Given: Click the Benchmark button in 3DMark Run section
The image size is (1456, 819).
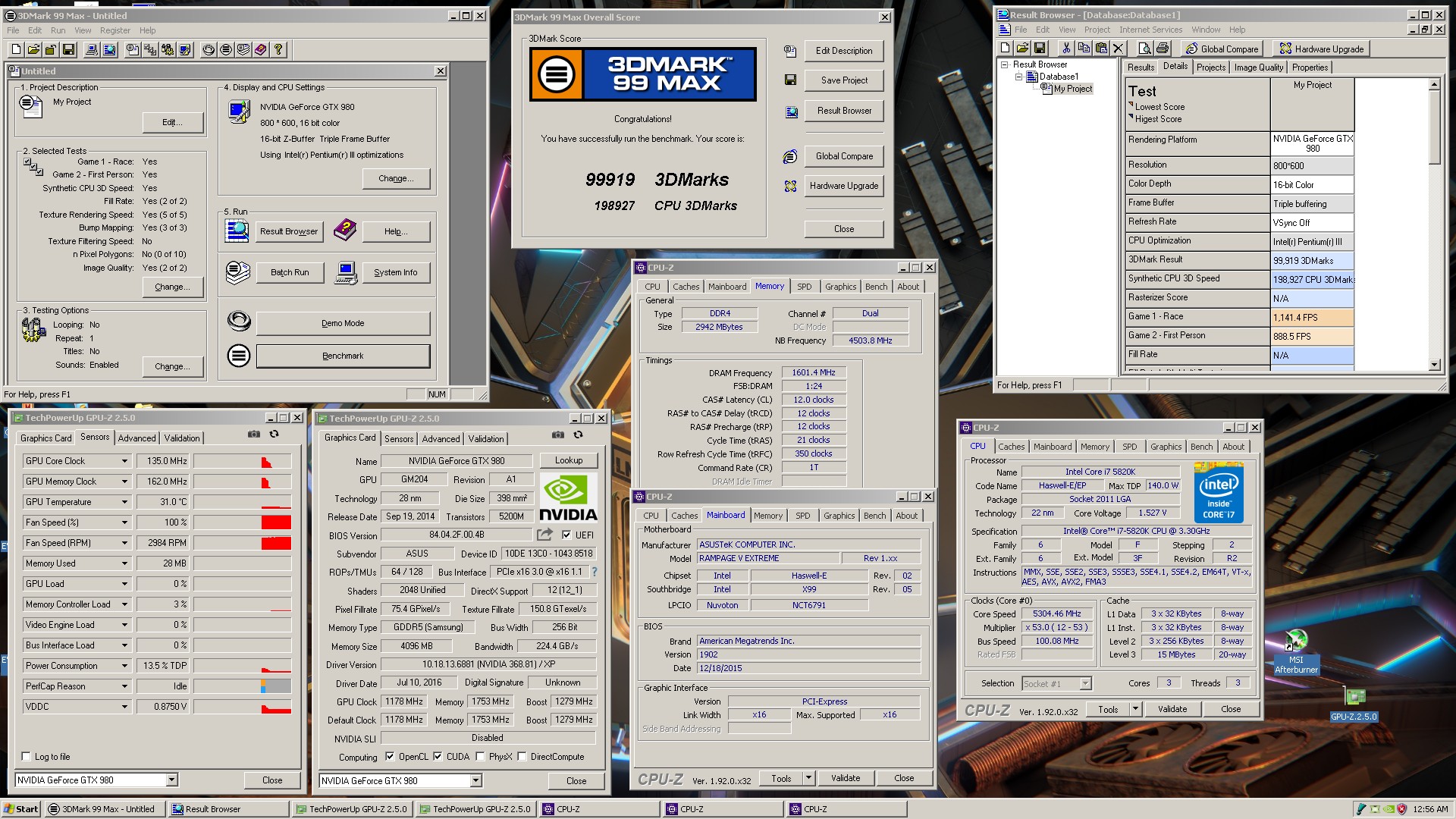Looking at the screenshot, I should (343, 356).
